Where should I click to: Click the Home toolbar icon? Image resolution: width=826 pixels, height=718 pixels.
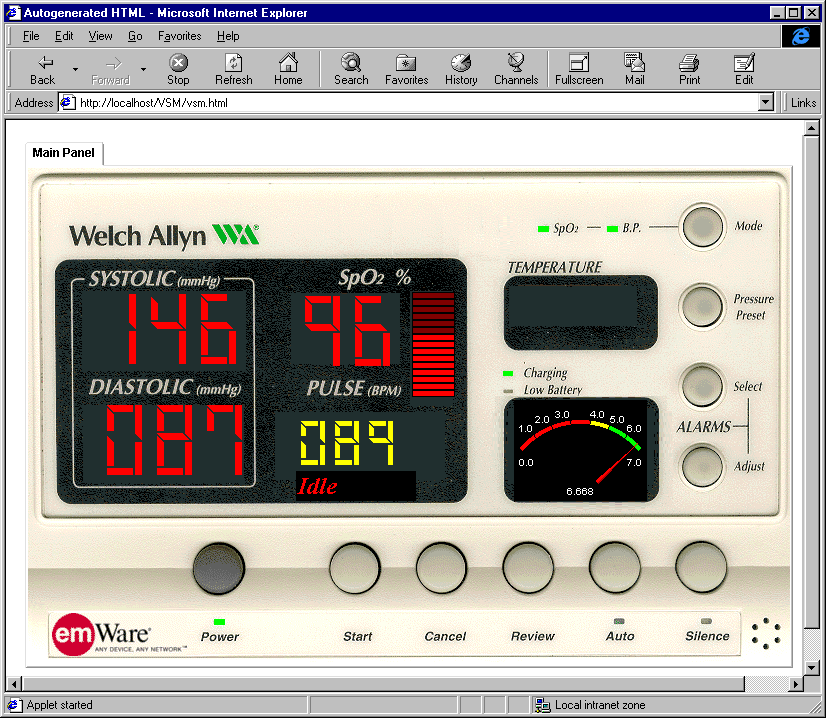pyautogui.click(x=288, y=69)
